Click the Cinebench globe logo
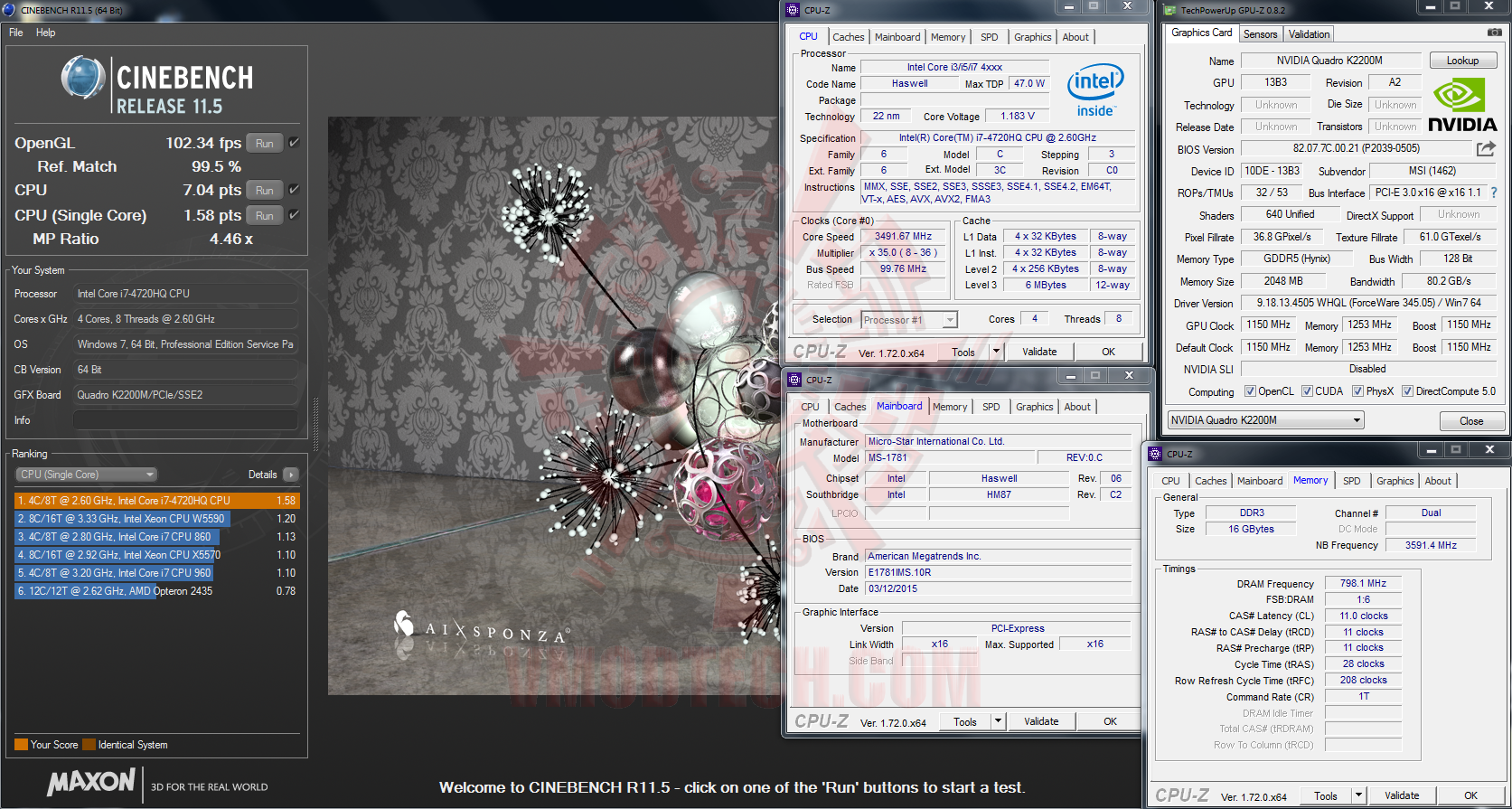 coord(83,78)
